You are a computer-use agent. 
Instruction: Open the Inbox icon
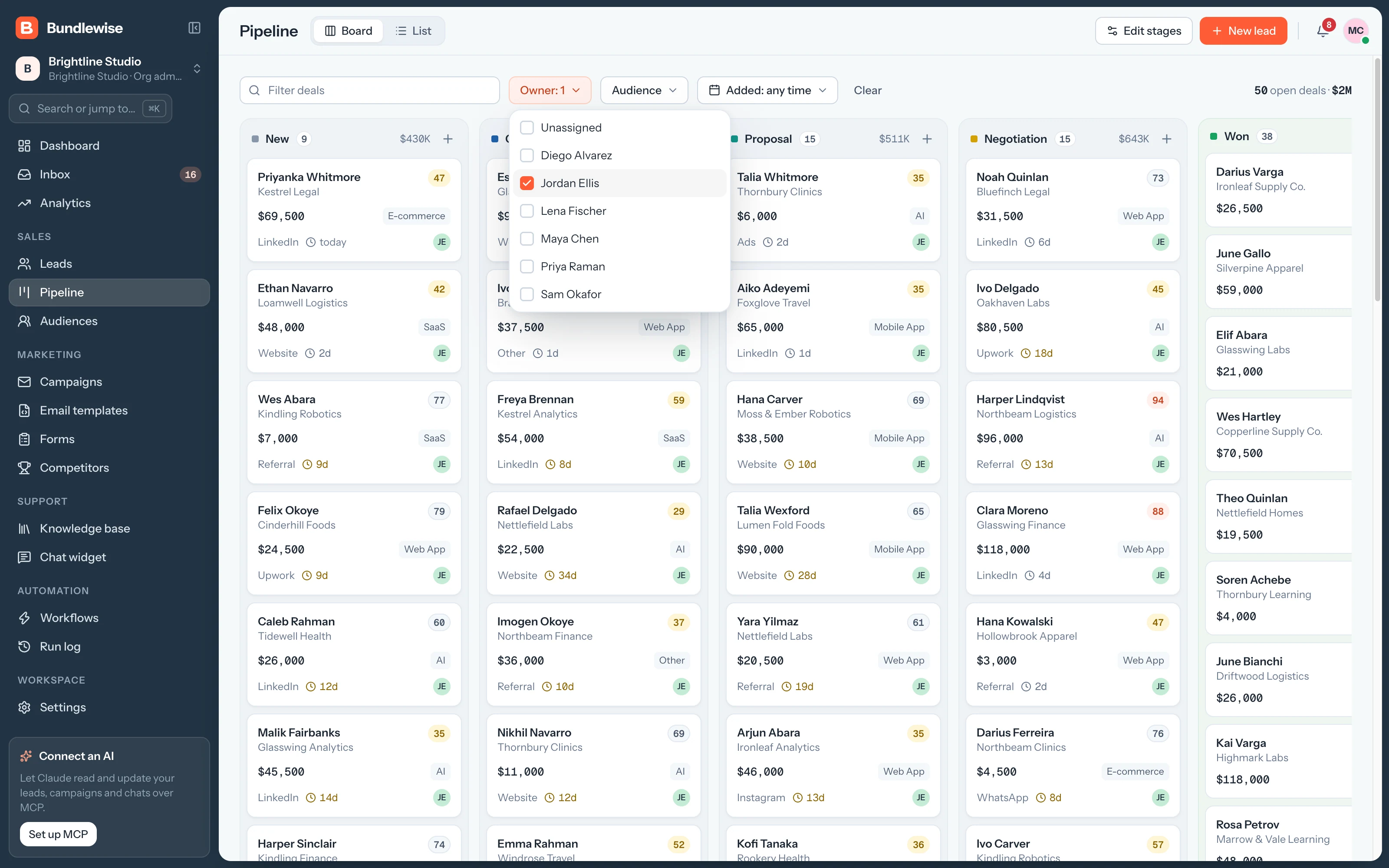24,174
